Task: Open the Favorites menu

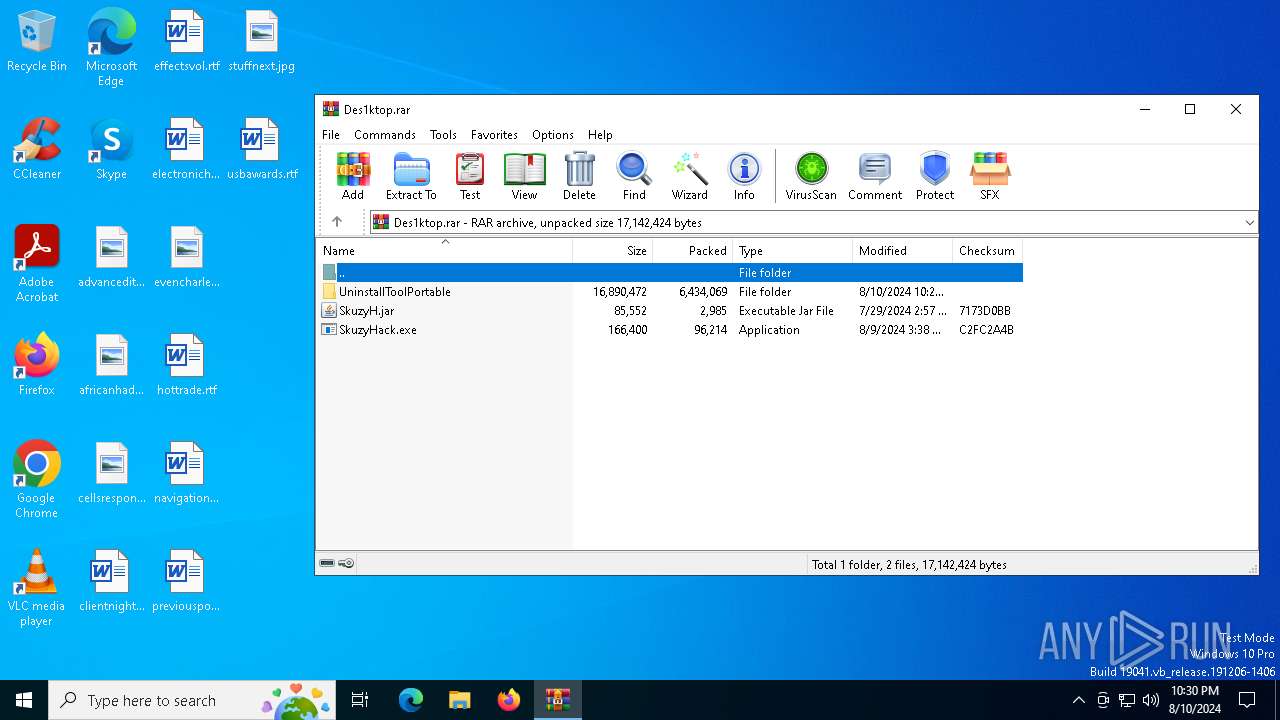Action: click(x=494, y=135)
